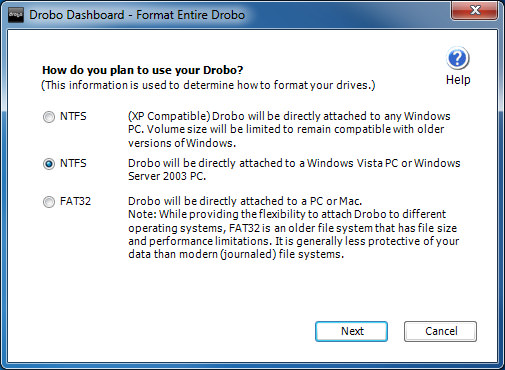Select the XP Compatible NTFS radio button
Image resolution: width=505 pixels, height=370 pixels.
pyautogui.click(x=49, y=117)
